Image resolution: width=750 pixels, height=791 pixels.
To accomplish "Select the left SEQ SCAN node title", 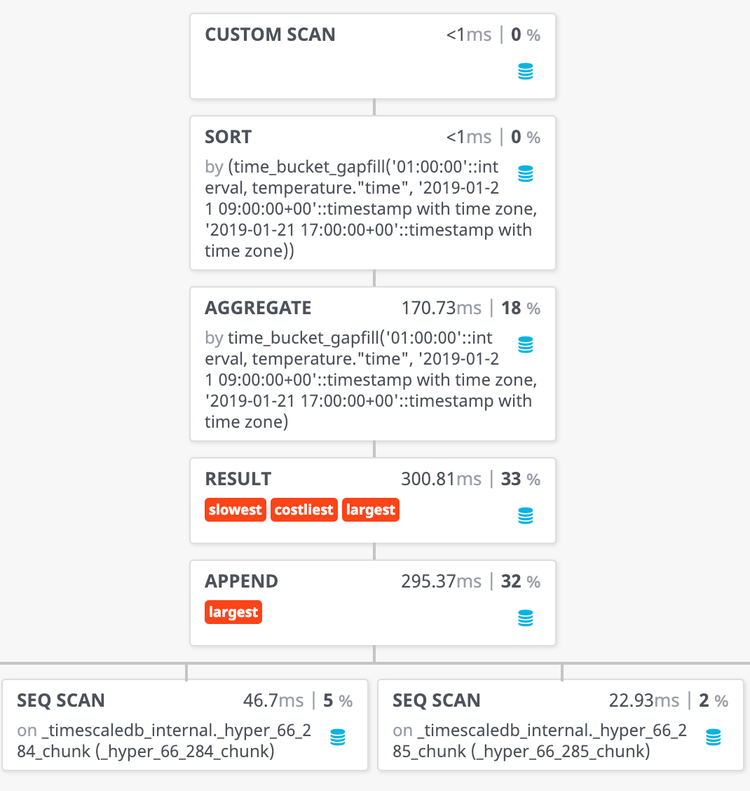I will click(x=61, y=700).
